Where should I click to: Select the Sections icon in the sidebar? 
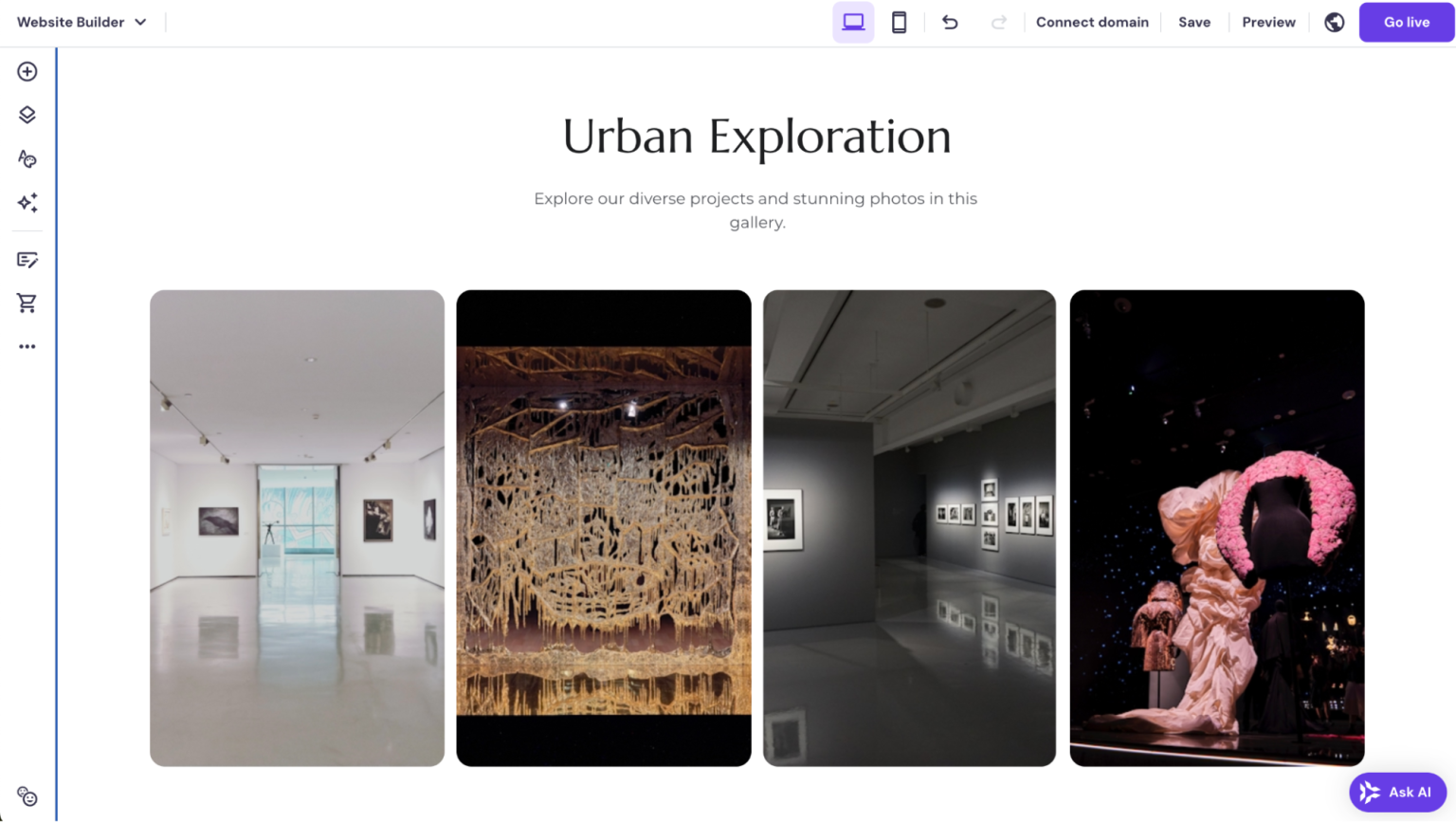point(27,114)
